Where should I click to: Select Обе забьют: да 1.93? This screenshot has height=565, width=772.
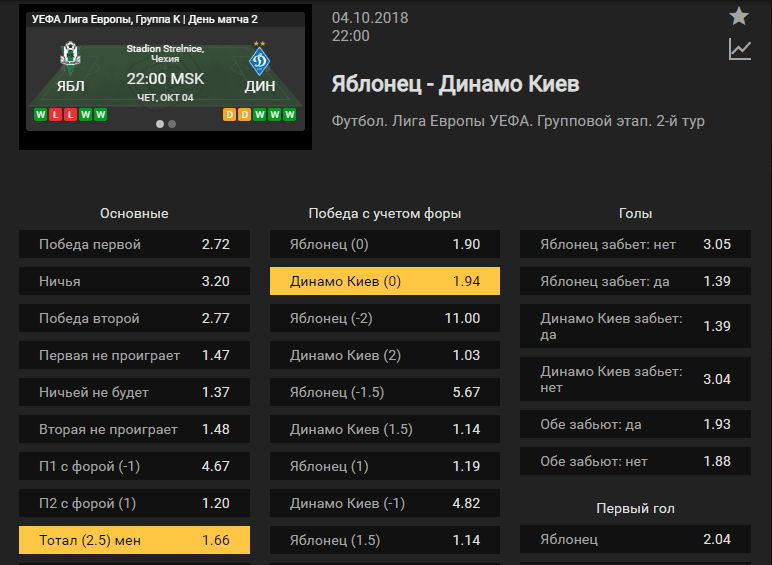(x=636, y=424)
